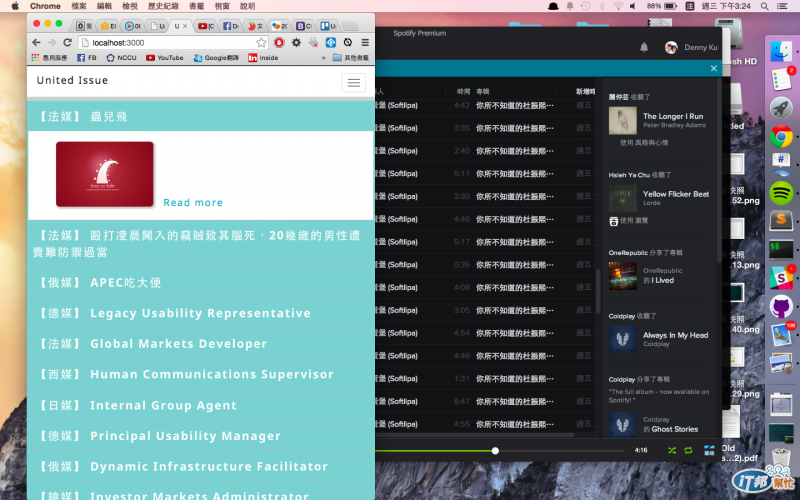Image resolution: width=800 pixels, height=500 pixels.
Task: Switch to the Facebook Chrome tab
Action: [231, 26]
